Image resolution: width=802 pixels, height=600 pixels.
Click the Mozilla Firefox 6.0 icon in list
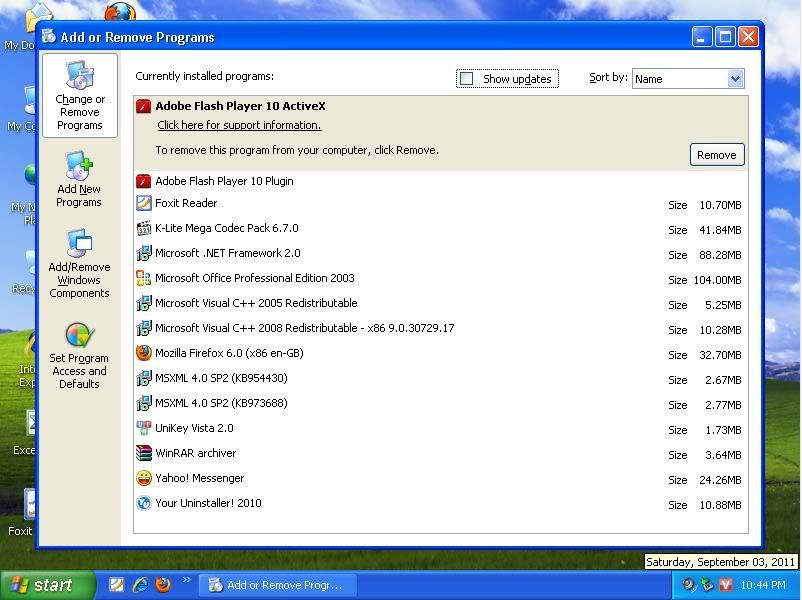pos(143,353)
